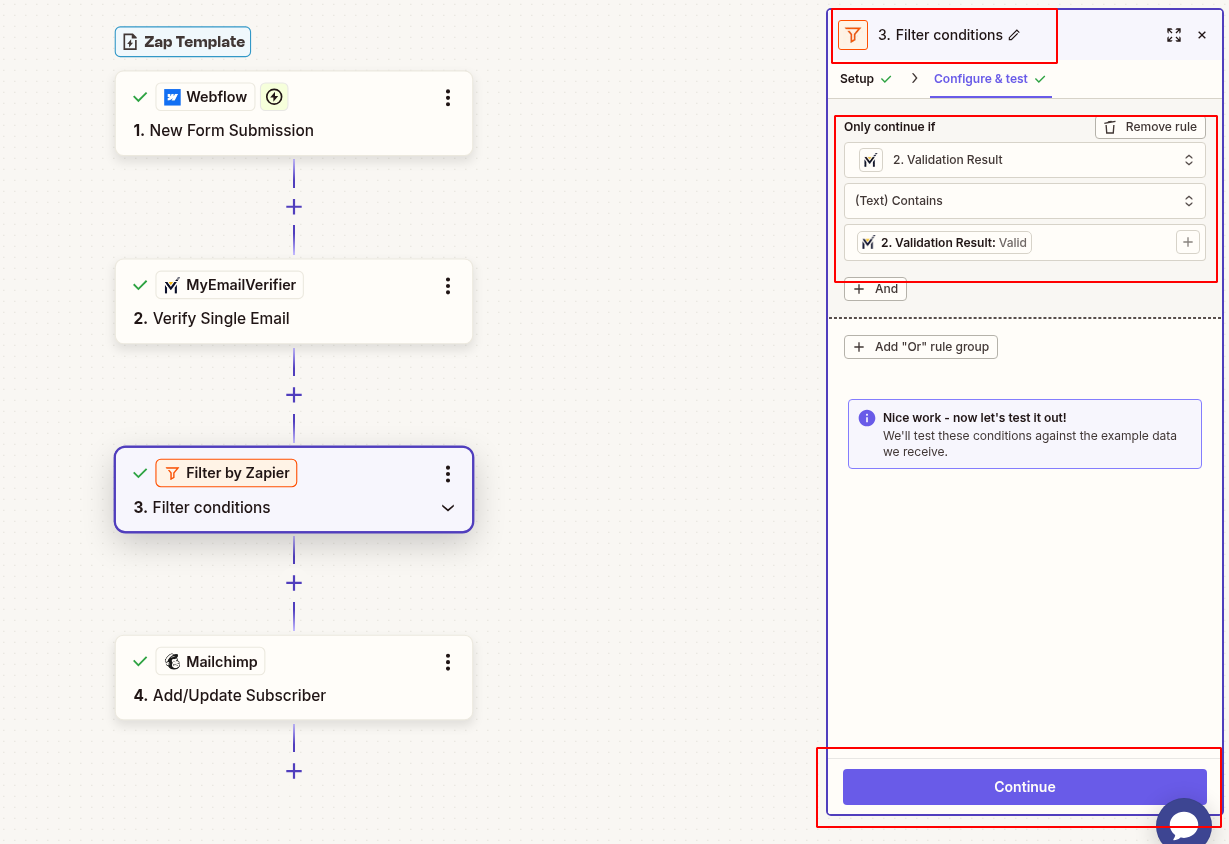Open the chat support bubble
The width and height of the screenshot is (1229, 844).
pos(1184,823)
